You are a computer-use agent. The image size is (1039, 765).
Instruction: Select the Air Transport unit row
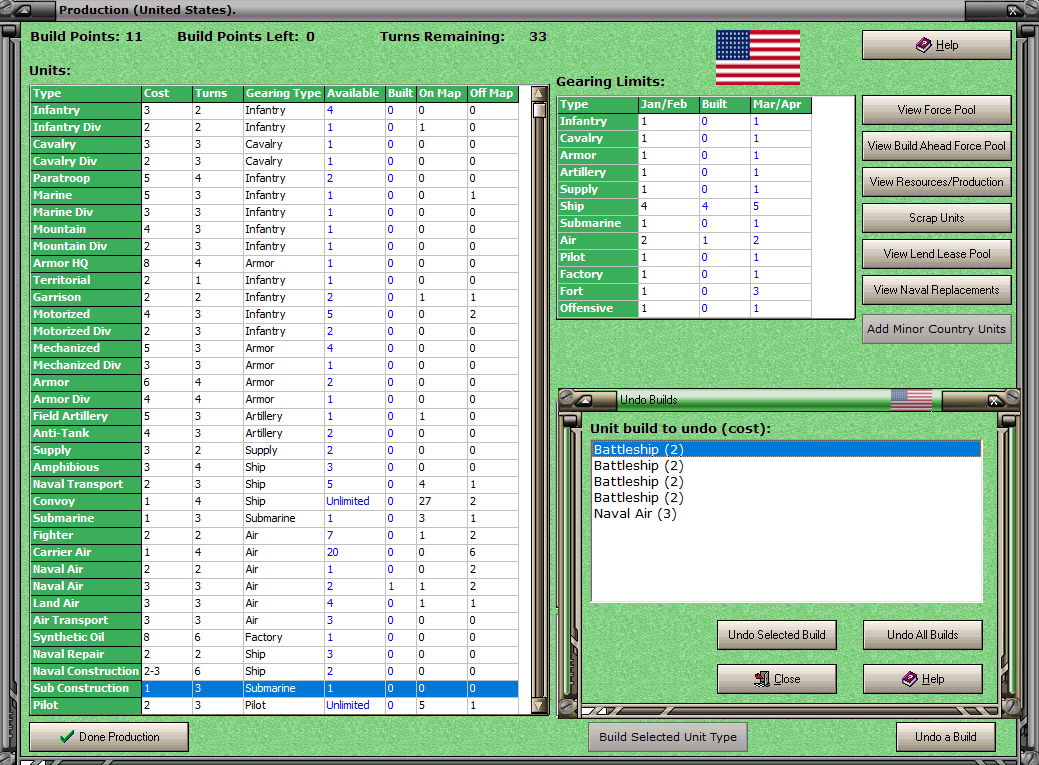click(x=274, y=620)
